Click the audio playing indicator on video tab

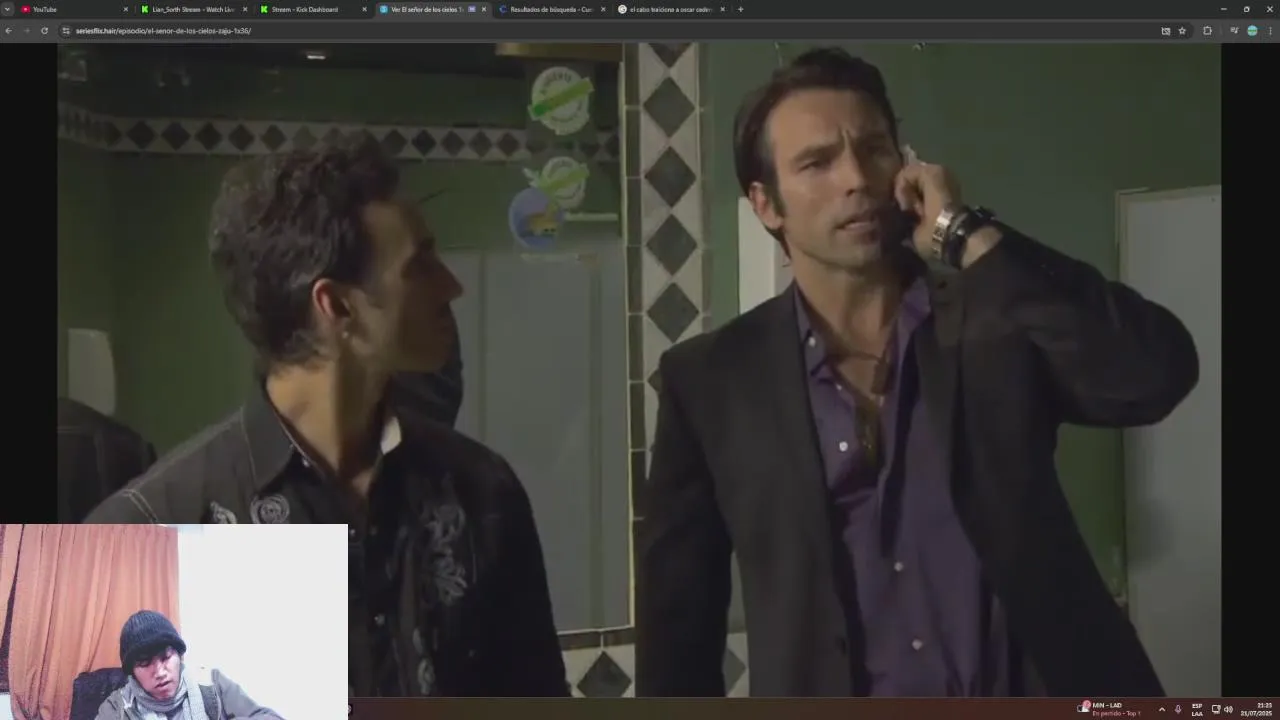pyautogui.click(x=472, y=9)
